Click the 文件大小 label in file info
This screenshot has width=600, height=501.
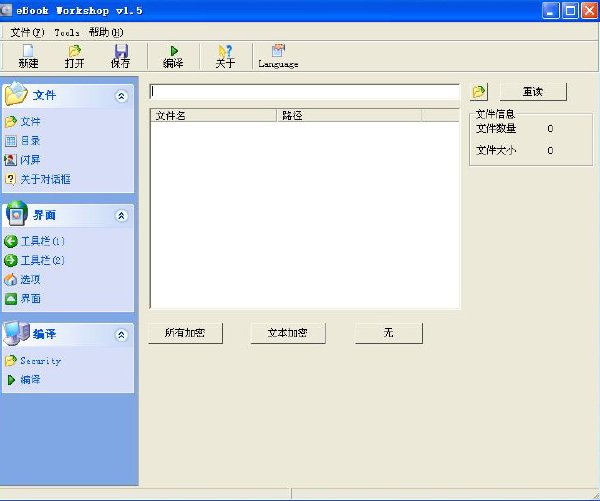[x=496, y=150]
